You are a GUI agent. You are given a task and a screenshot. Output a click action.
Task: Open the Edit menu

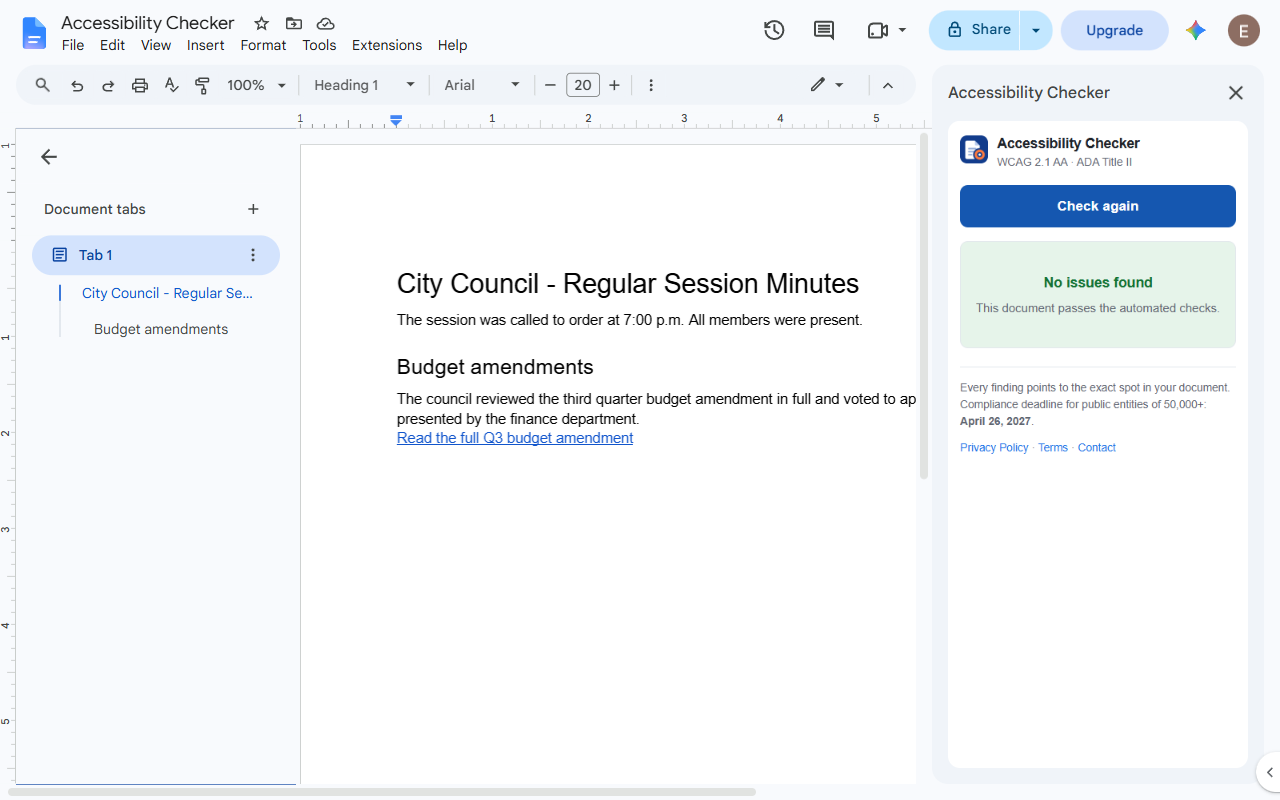tap(113, 45)
